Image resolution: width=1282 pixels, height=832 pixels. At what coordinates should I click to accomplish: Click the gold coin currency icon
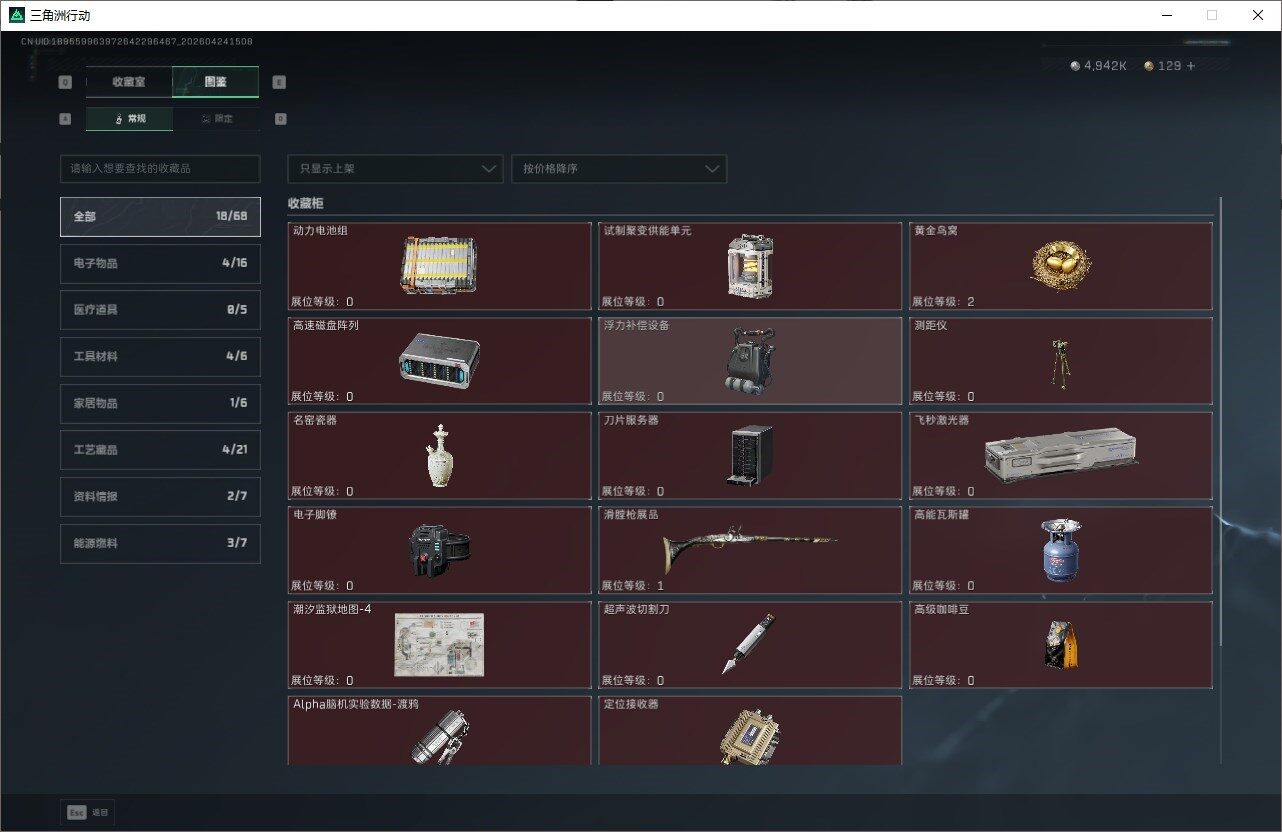coord(1149,66)
